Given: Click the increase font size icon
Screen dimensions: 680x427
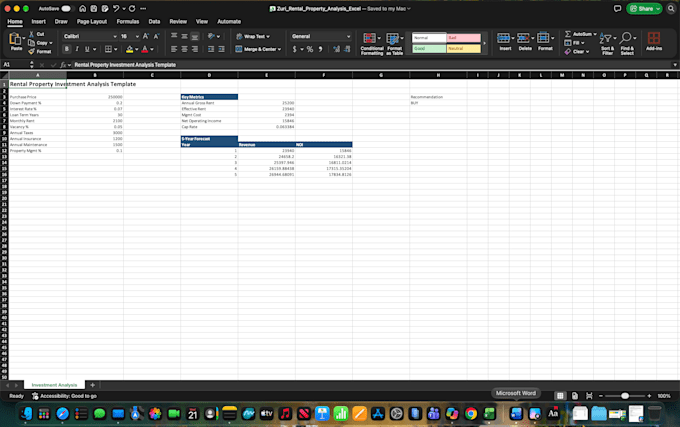Looking at the screenshot, I should [x=146, y=36].
